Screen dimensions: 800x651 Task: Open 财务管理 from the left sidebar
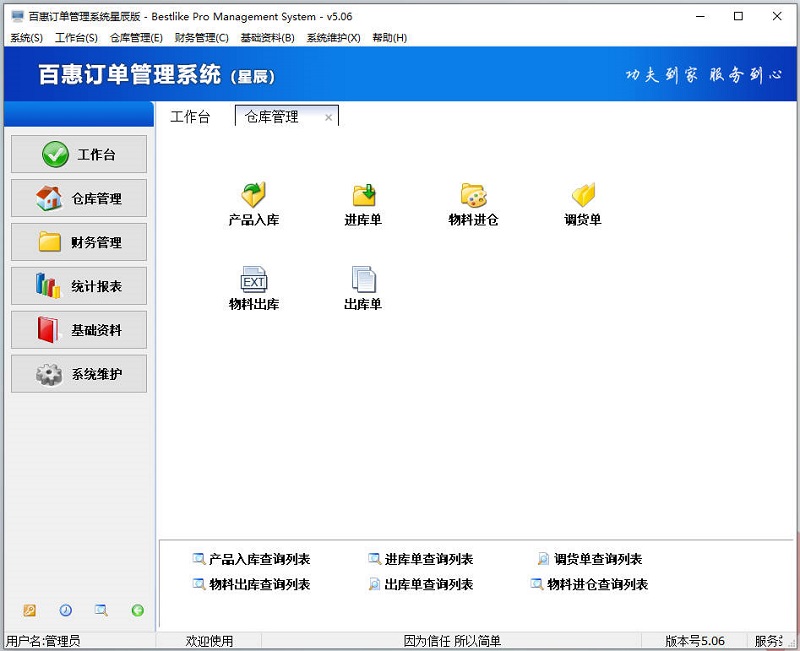78,242
